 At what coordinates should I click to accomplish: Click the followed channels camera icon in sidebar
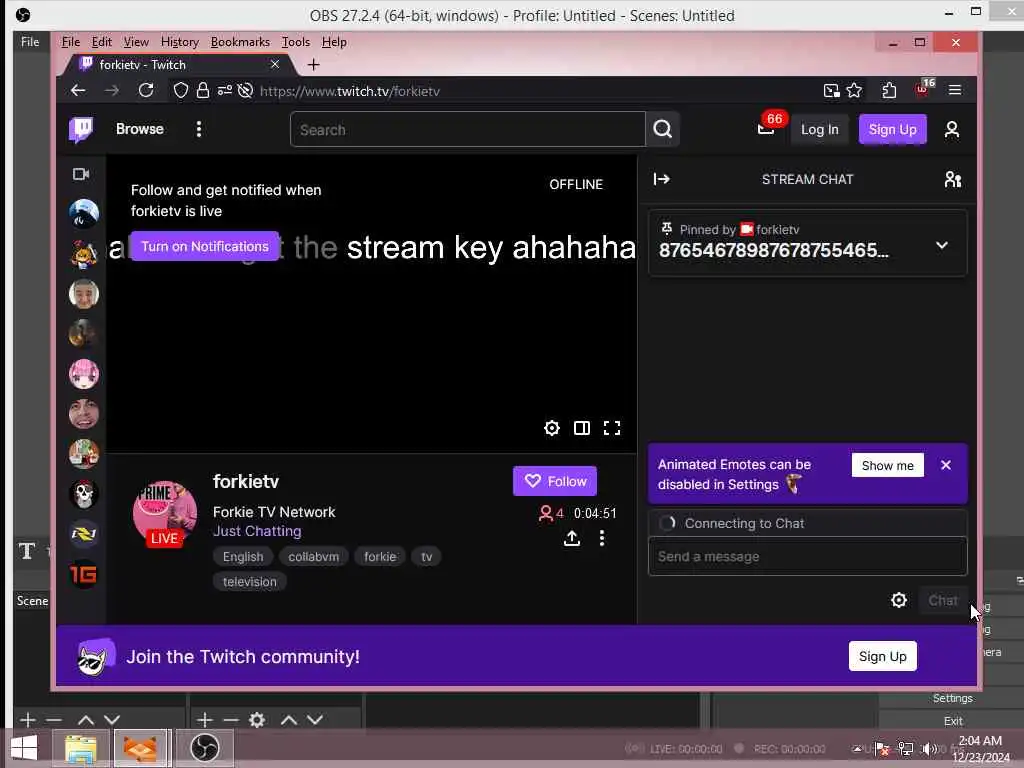pos(81,174)
